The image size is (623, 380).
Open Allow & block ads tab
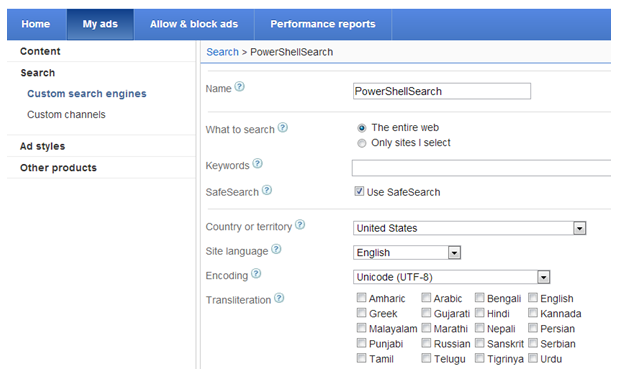pos(194,24)
